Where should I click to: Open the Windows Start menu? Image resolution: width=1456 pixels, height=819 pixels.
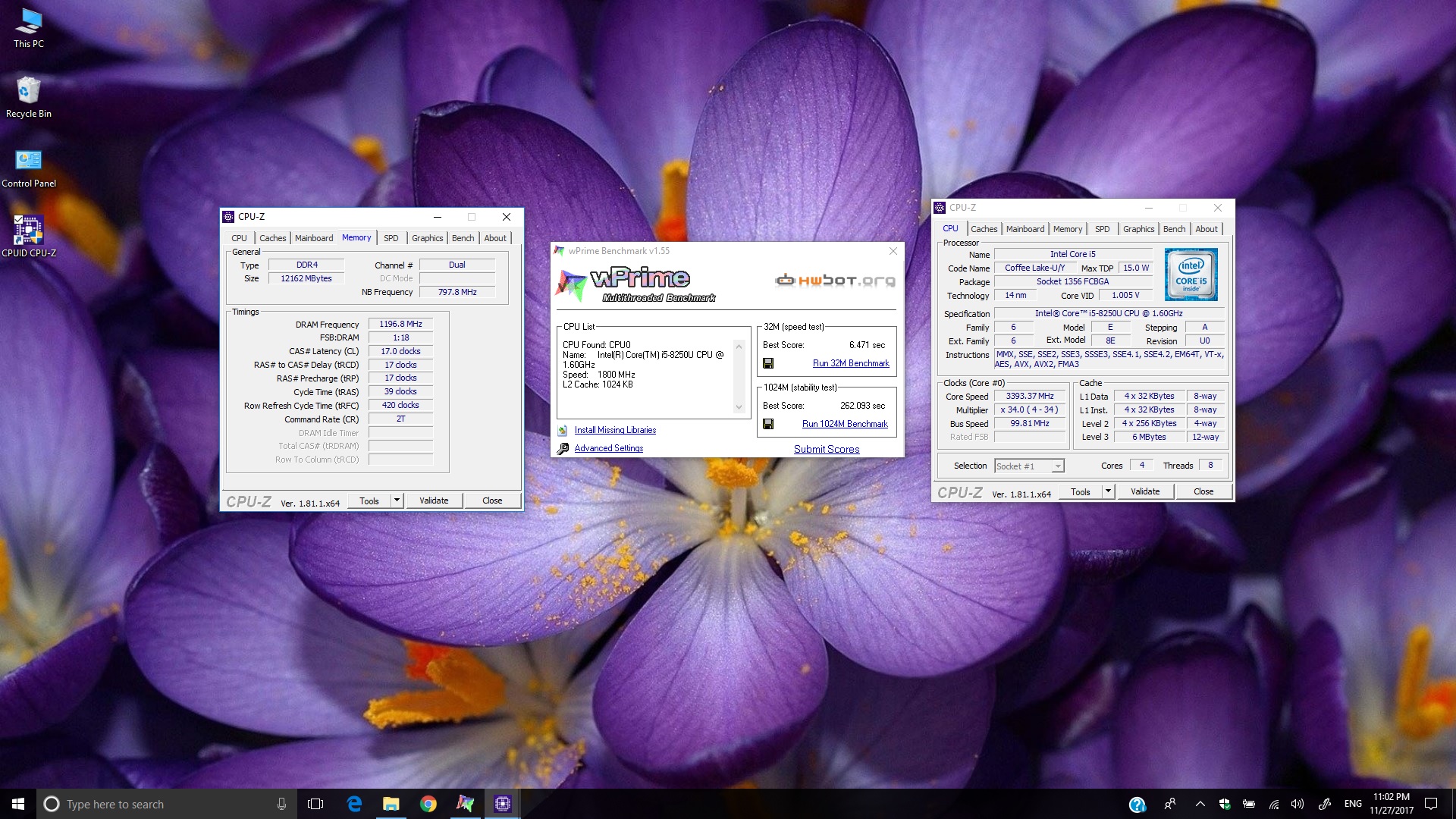pos(18,804)
